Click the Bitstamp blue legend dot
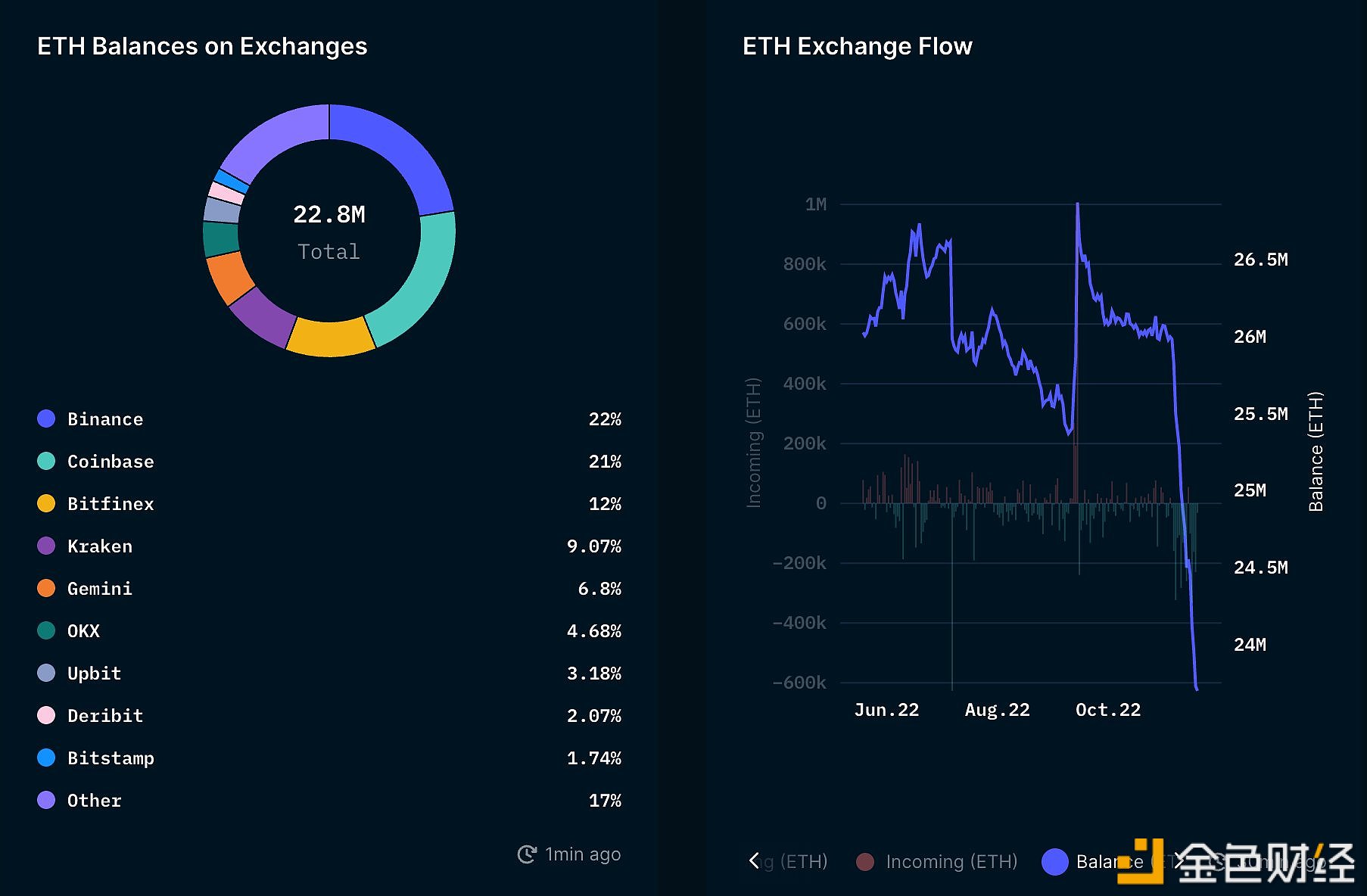The height and width of the screenshot is (896, 1367). pyautogui.click(x=46, y=758)
